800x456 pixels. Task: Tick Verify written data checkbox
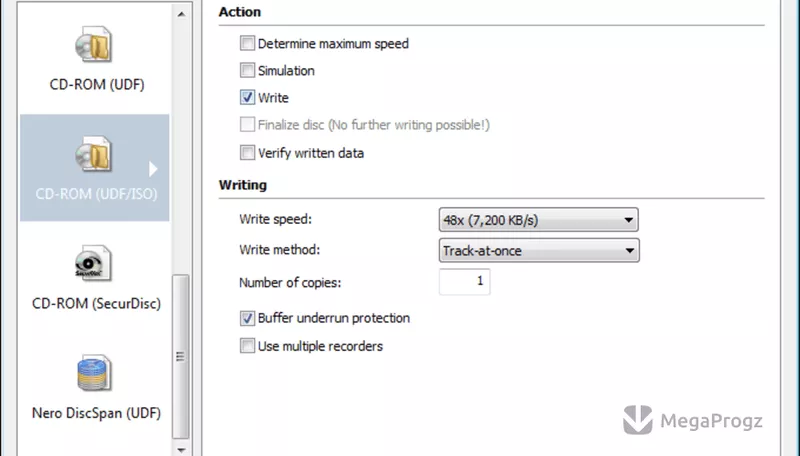[x=247, y=153]
